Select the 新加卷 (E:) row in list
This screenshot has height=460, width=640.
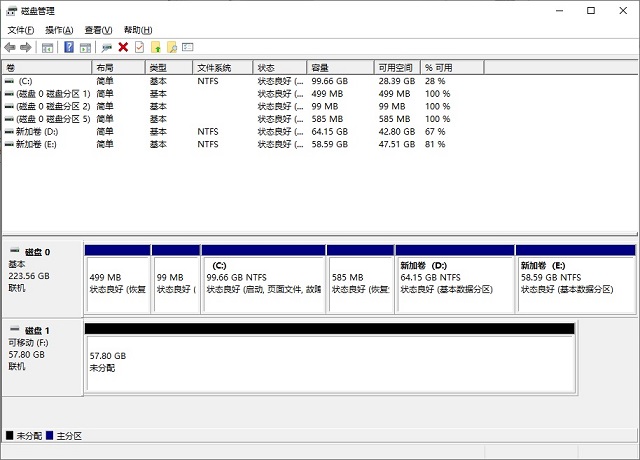40,144
